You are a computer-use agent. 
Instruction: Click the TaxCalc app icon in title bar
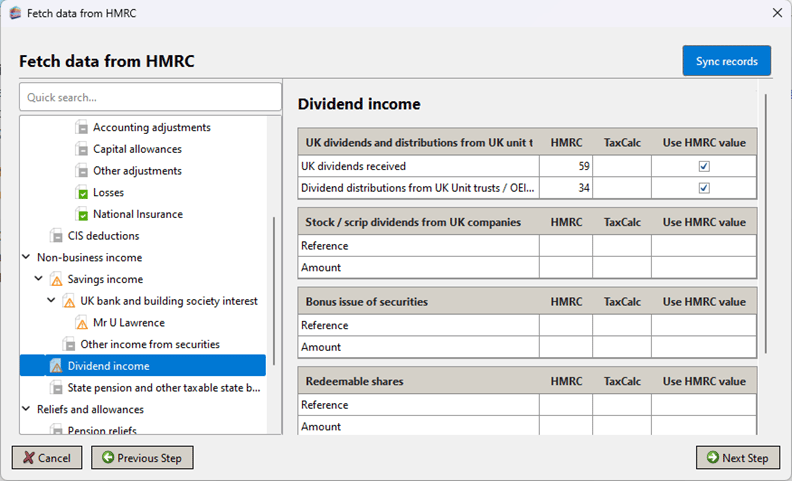16,13
